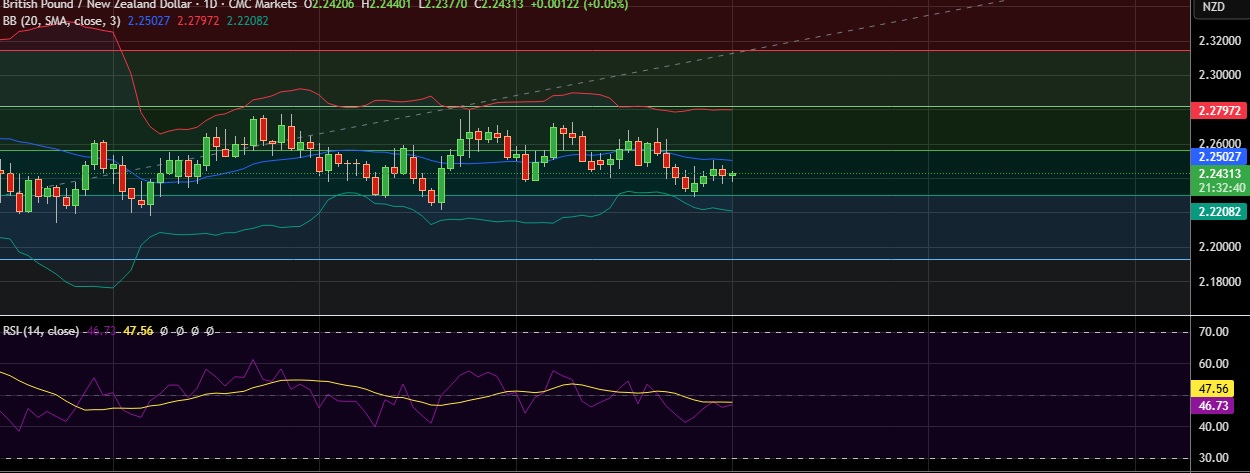Click the BB basis value 2.25027 in legend
The image size is (1250, 473).
(x=148, y=21)
